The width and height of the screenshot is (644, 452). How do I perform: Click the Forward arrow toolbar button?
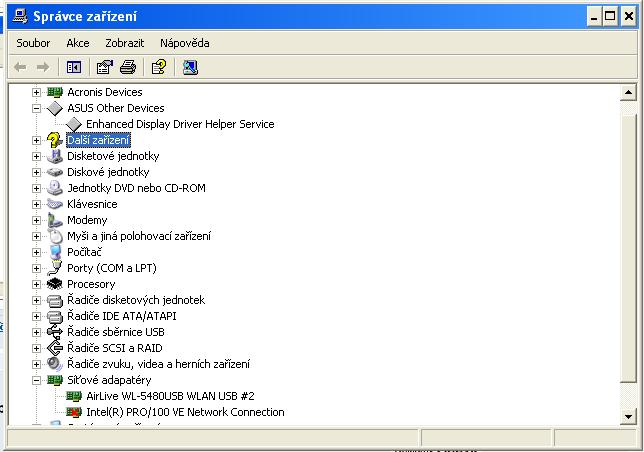[x=43, y=67]
